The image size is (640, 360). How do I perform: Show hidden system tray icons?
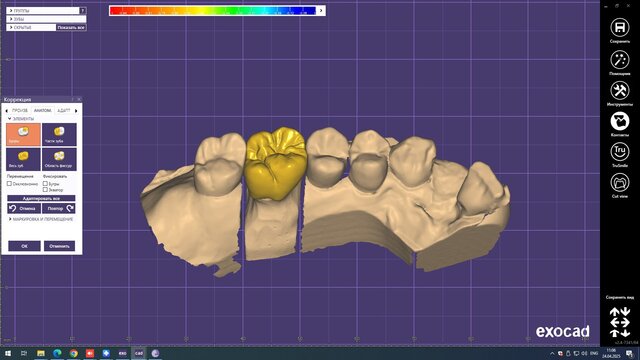[552, 353]
